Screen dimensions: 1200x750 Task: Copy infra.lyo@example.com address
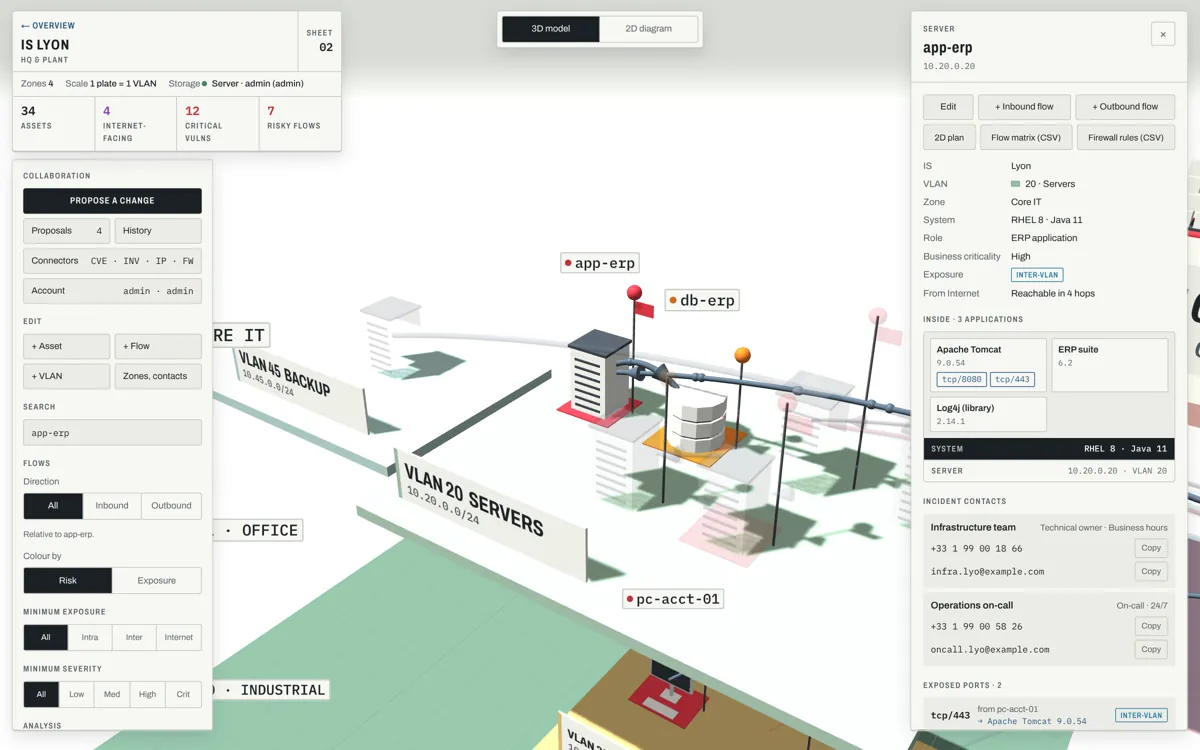[x=1151, y=572]
